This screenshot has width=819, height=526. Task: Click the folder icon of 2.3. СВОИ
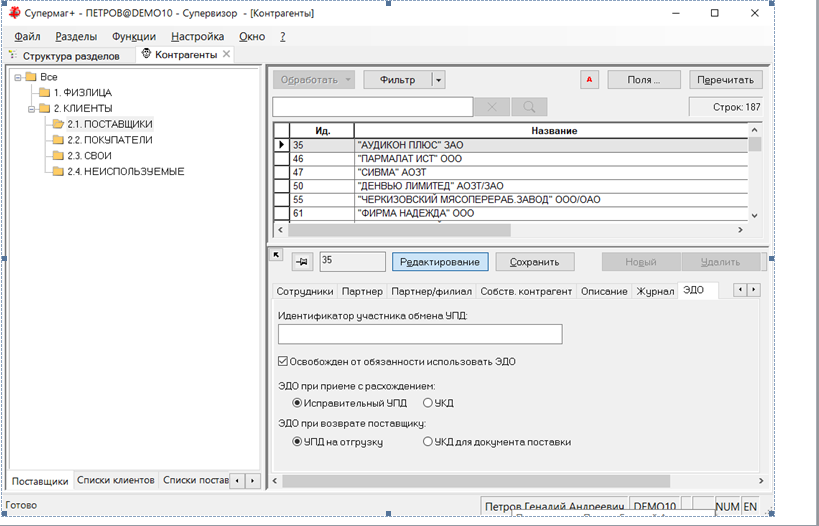[58, 156]
